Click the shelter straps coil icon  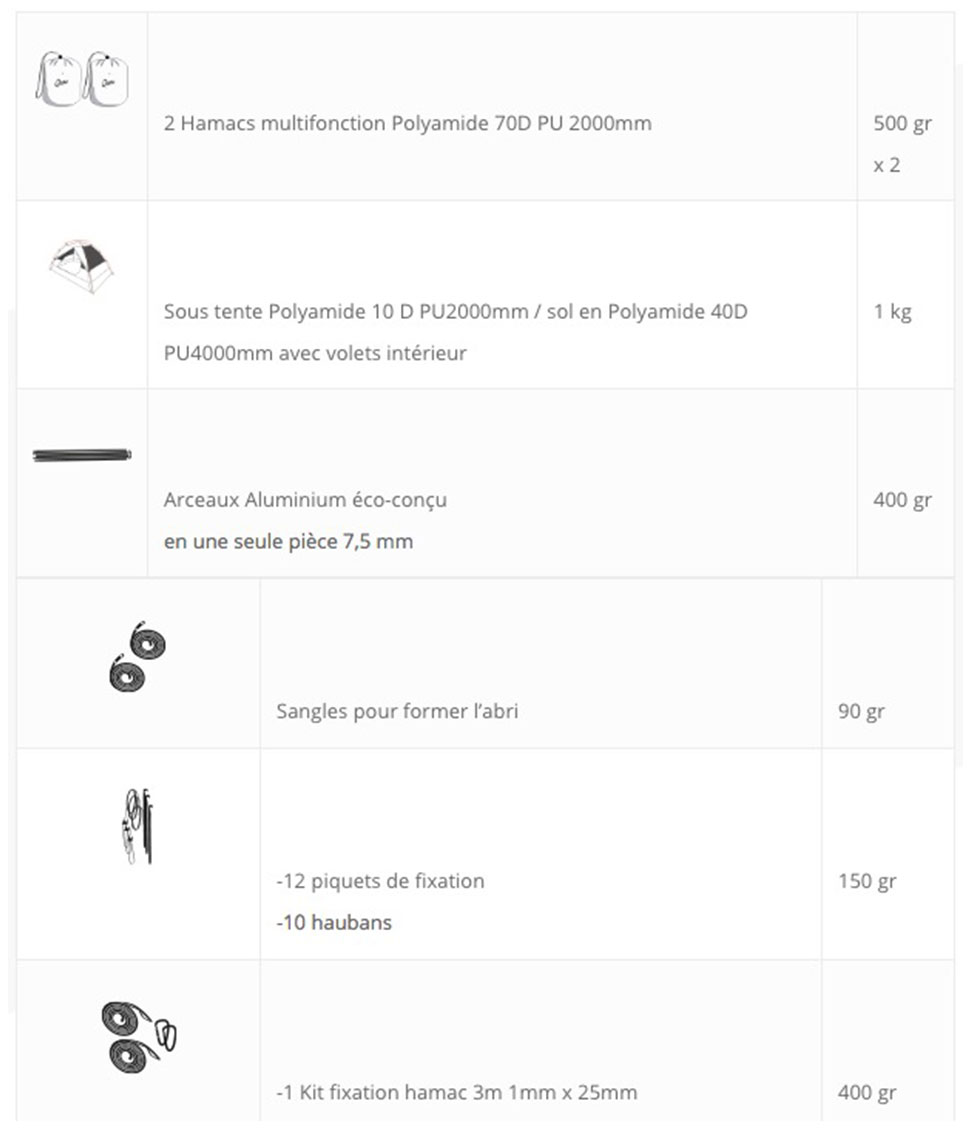click(x=138, y=657)
